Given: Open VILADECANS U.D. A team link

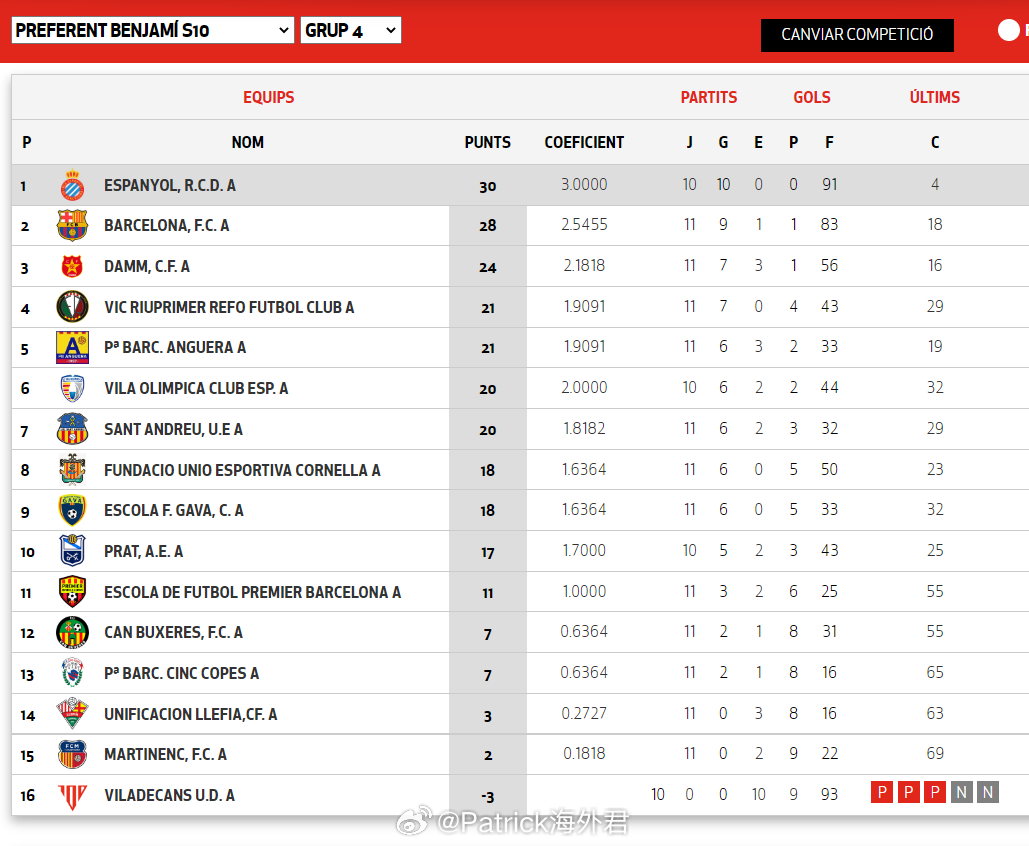Looking at the screenshot, I should tap(169, 795).
